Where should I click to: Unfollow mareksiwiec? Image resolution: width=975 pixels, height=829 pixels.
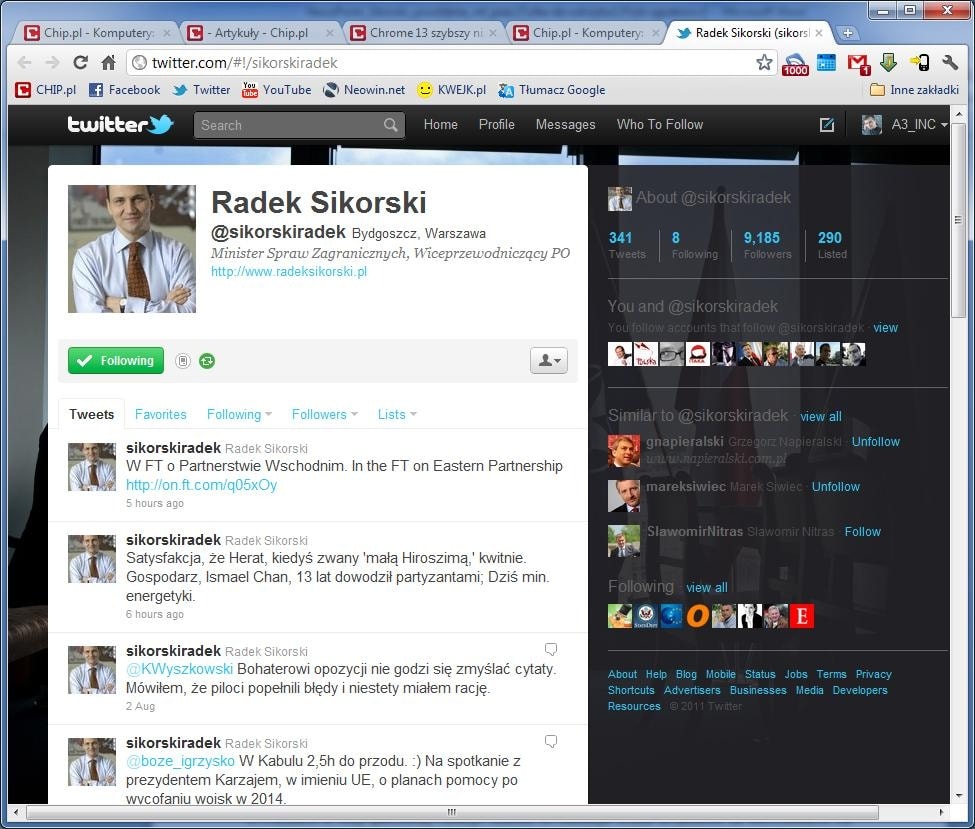pyautogui.click(x=836, y=486)
